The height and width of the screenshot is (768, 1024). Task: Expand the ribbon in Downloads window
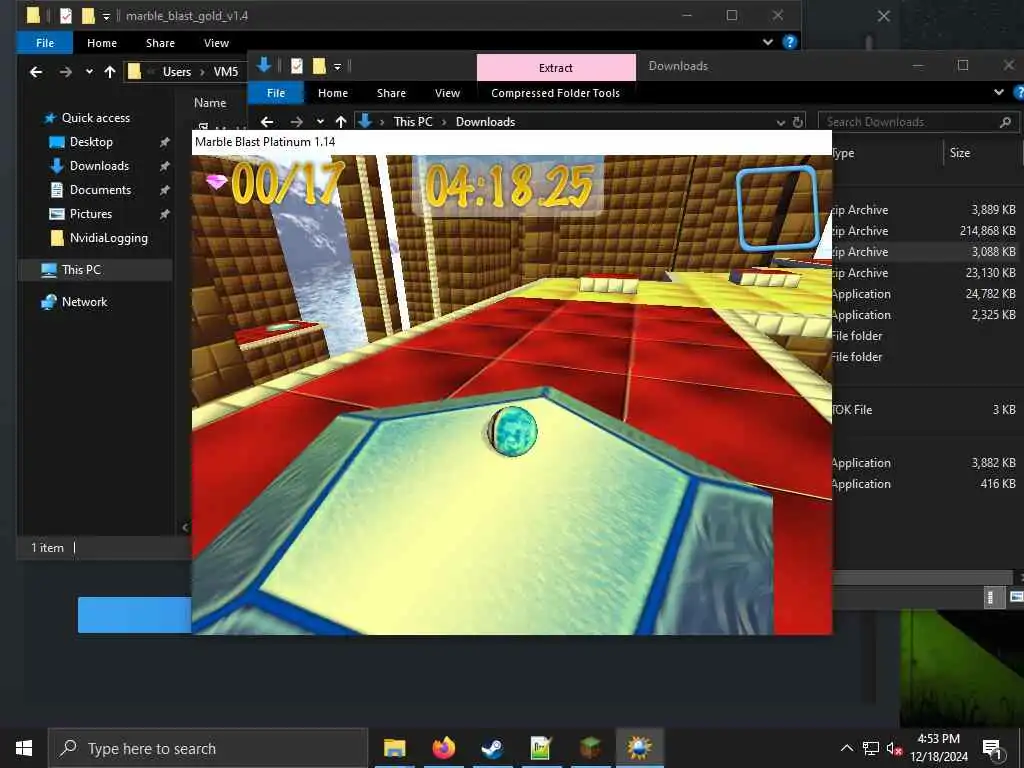[x=999, y=92]
